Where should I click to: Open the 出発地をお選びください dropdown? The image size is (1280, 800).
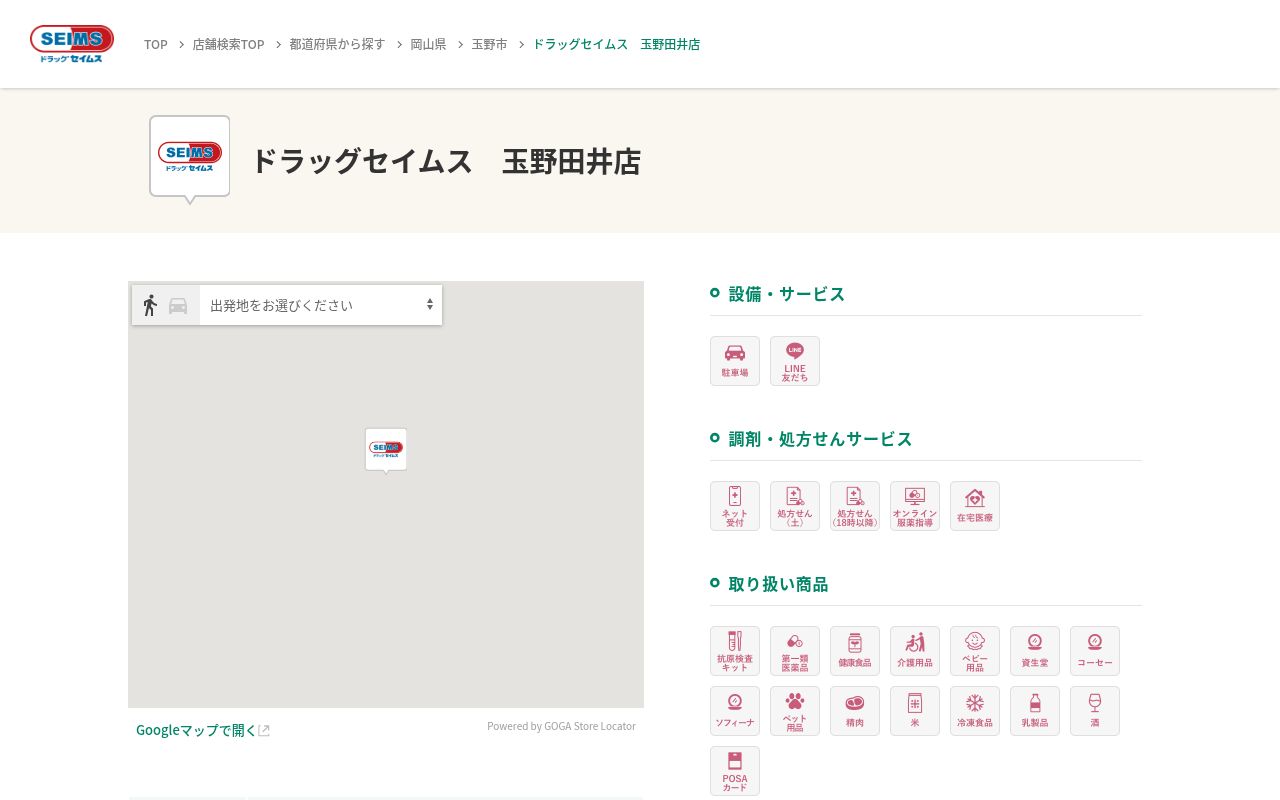pos(321,305)
